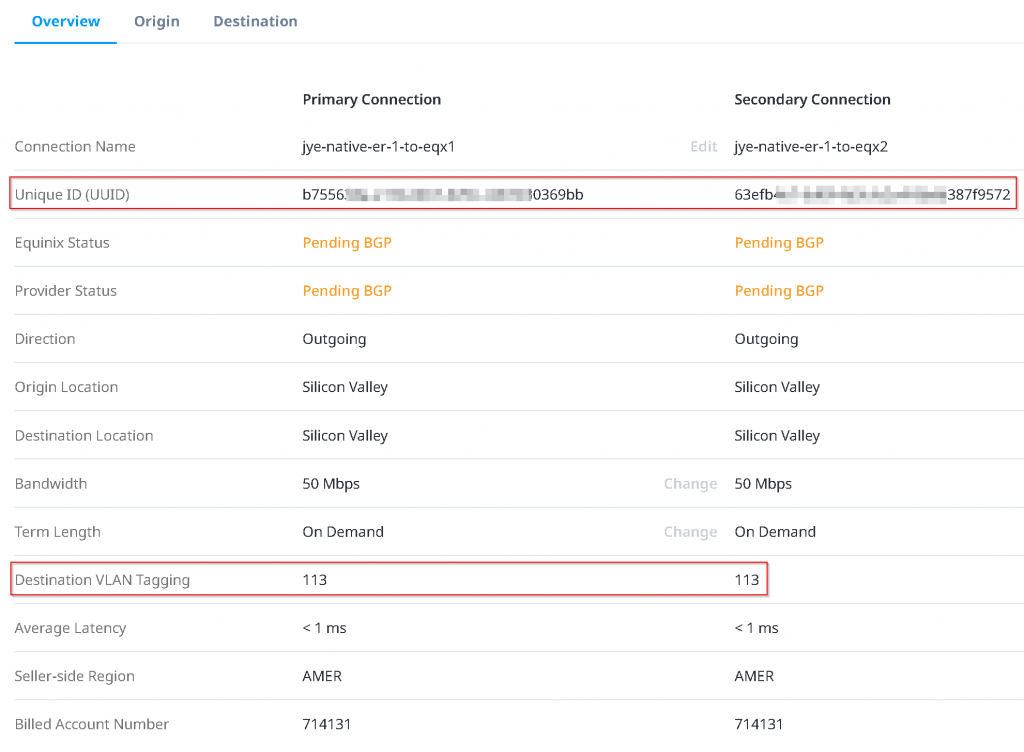
Task: Open the Origin tab
Action: coord(157,21)
